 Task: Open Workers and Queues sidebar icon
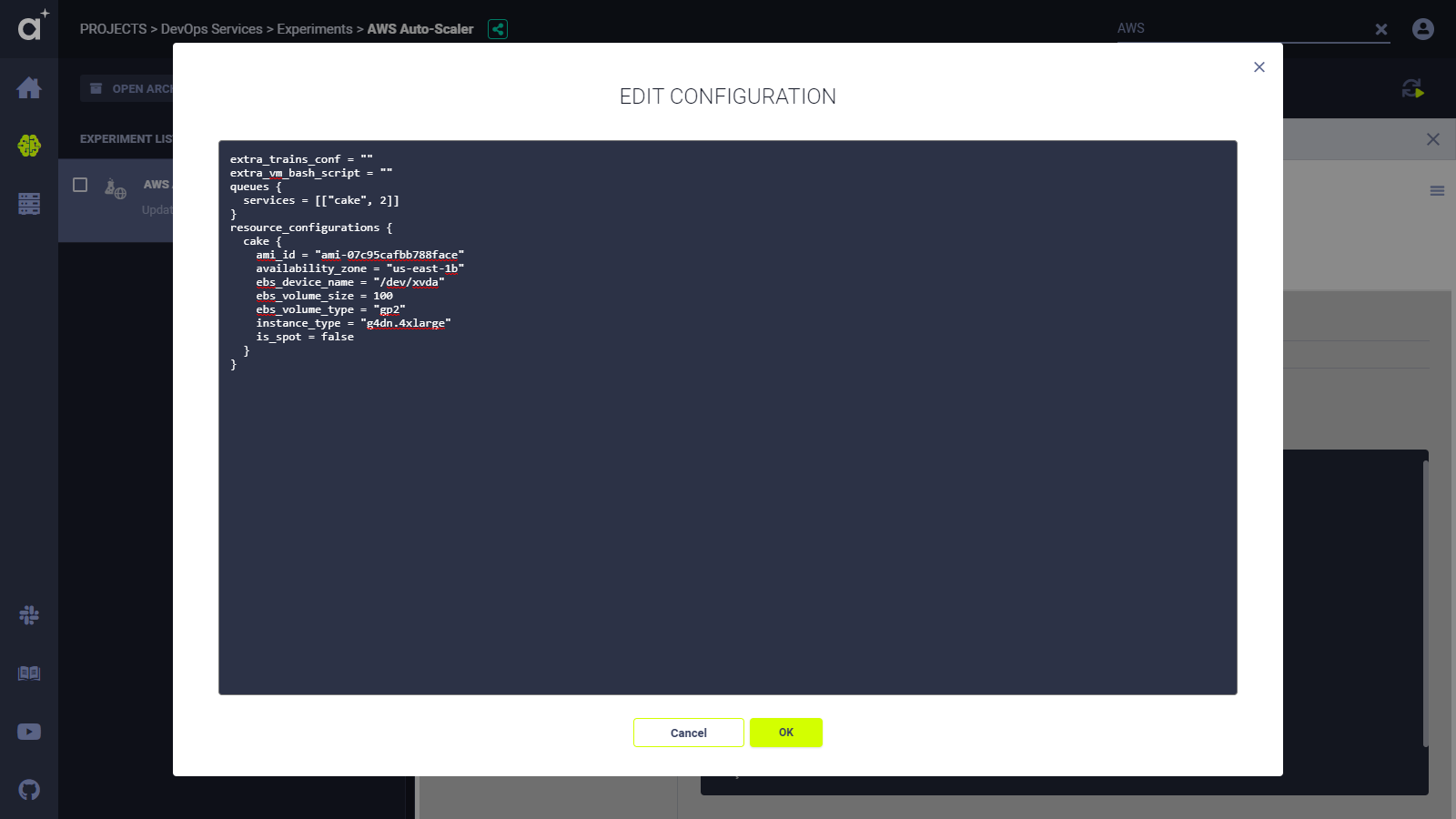coord(29,204)
